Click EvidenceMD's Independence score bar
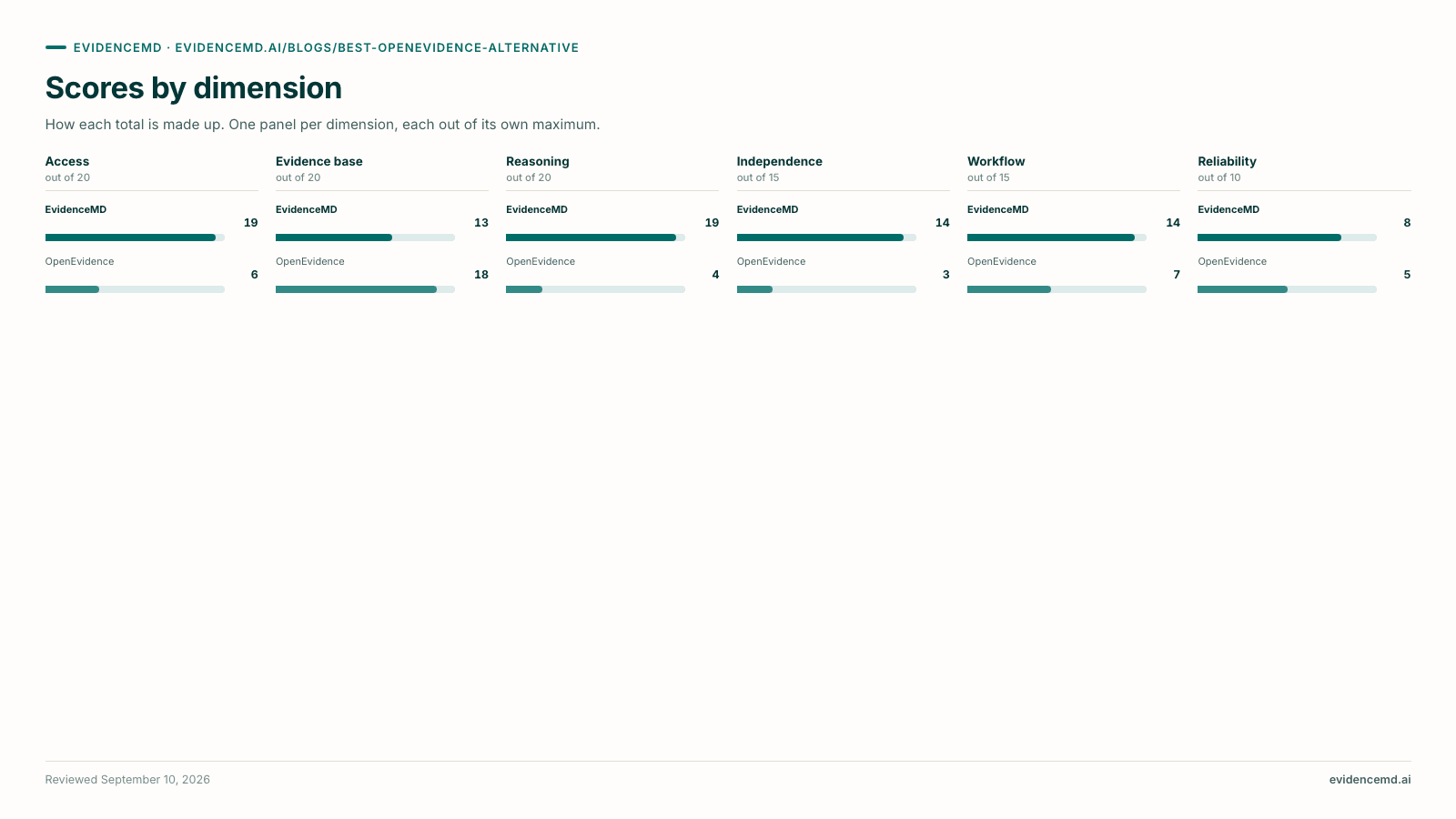 (x=826, y=238)
